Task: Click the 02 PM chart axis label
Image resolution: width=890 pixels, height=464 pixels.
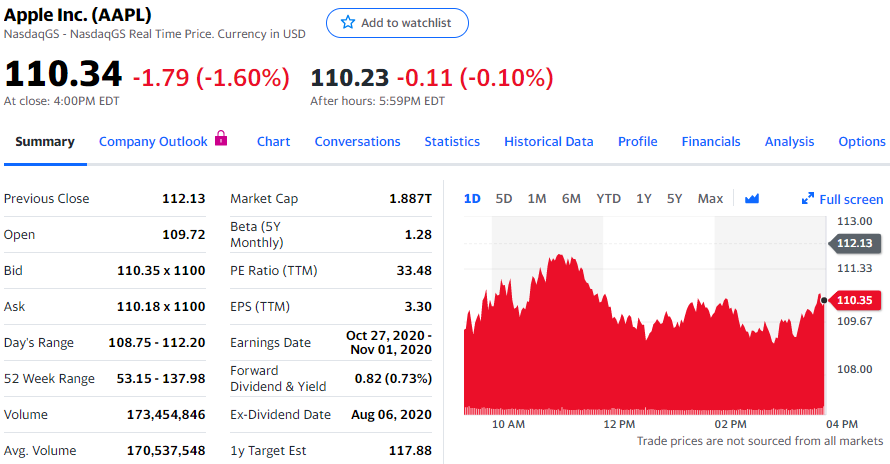Action: (x=731, y=424)
